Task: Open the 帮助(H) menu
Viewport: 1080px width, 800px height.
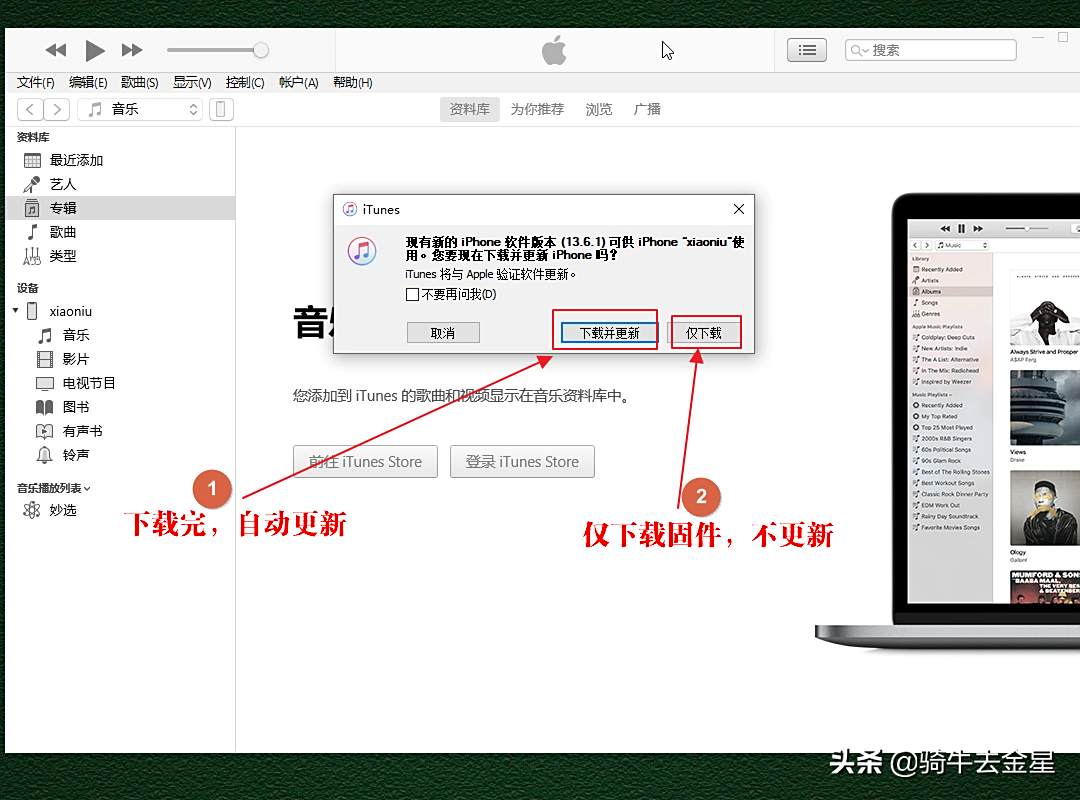Action: 353,83
